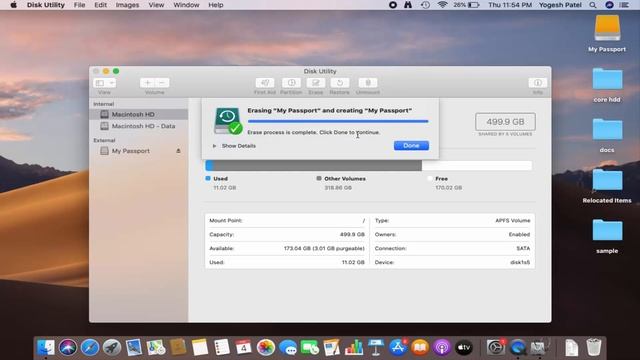Open Finder from the Dock
Image resolution: width=640 pixels, height=360 pixels.
point(46,347)
